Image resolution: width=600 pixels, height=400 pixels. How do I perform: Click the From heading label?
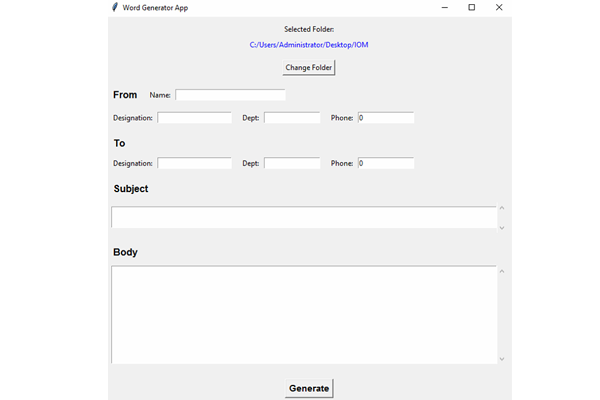(125, 95)
